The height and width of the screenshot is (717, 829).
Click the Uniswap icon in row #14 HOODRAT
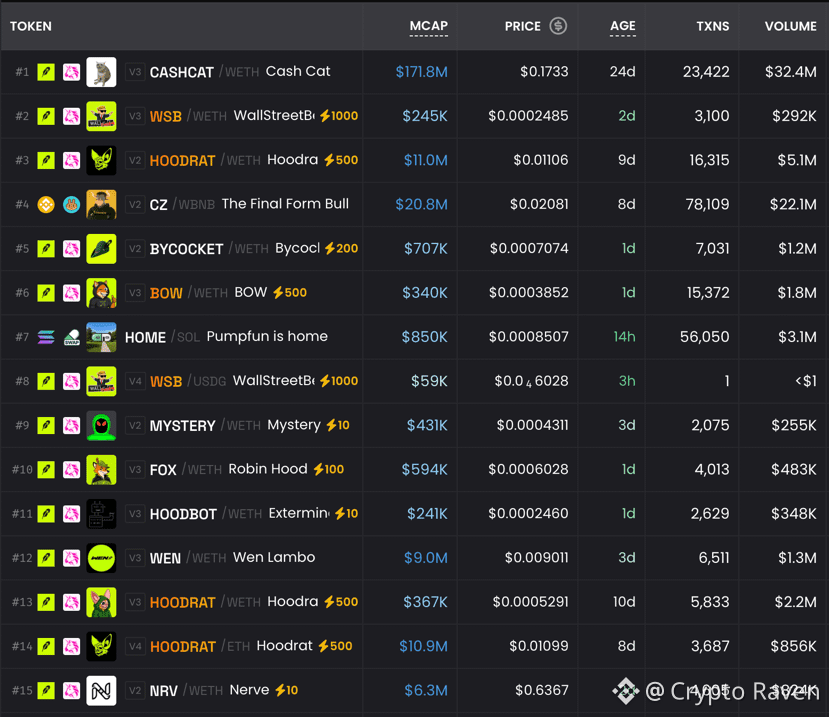click(71, 646)
